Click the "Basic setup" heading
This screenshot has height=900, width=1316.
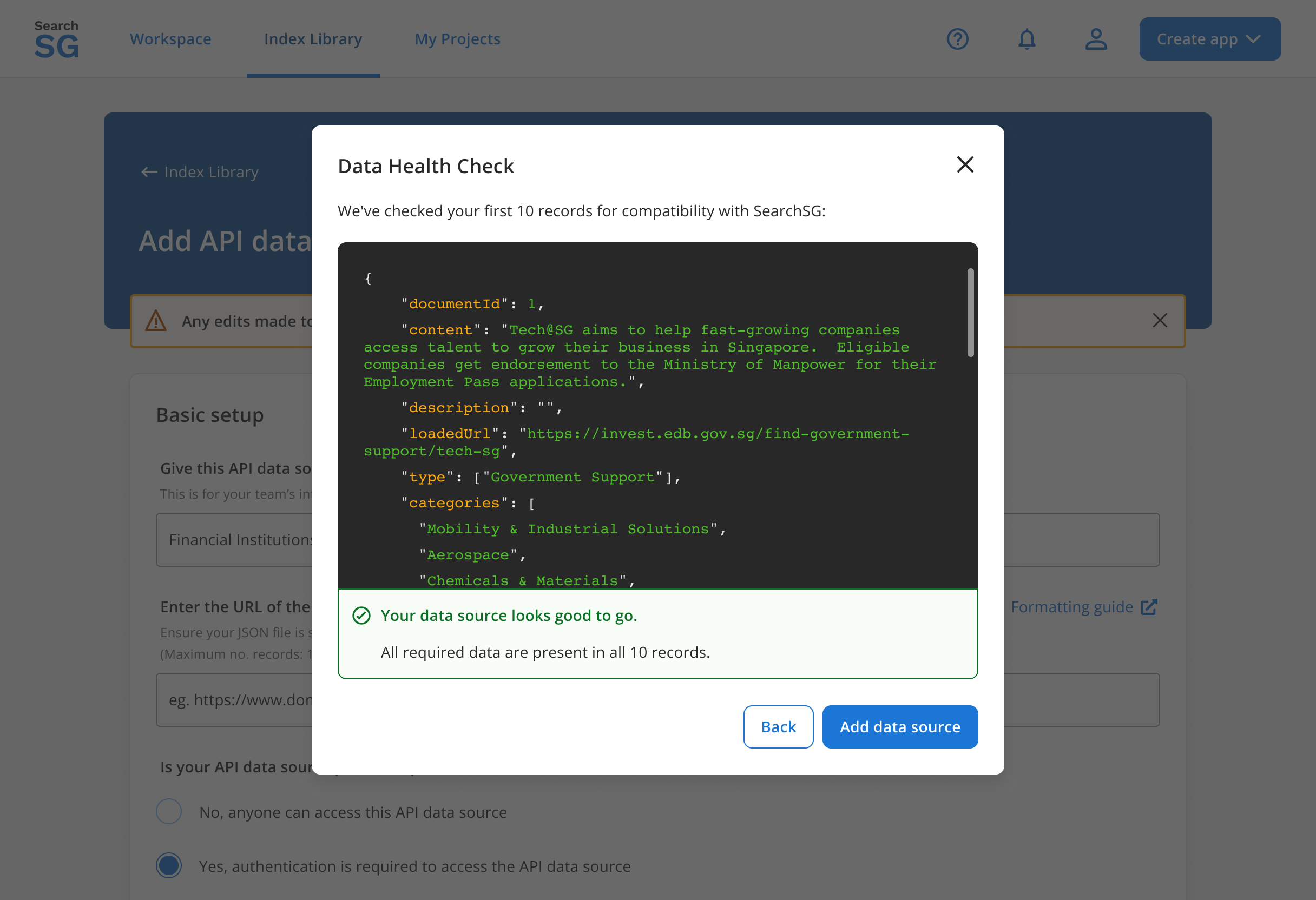[209, 415]
